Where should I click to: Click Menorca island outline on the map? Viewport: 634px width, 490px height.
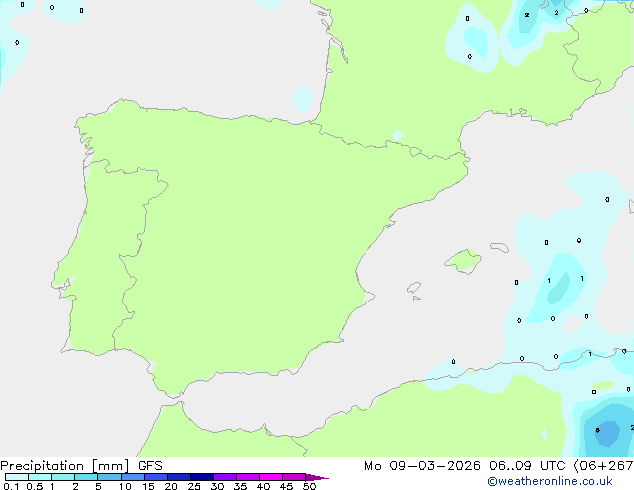pyautogui.click(x=499, y=247)
